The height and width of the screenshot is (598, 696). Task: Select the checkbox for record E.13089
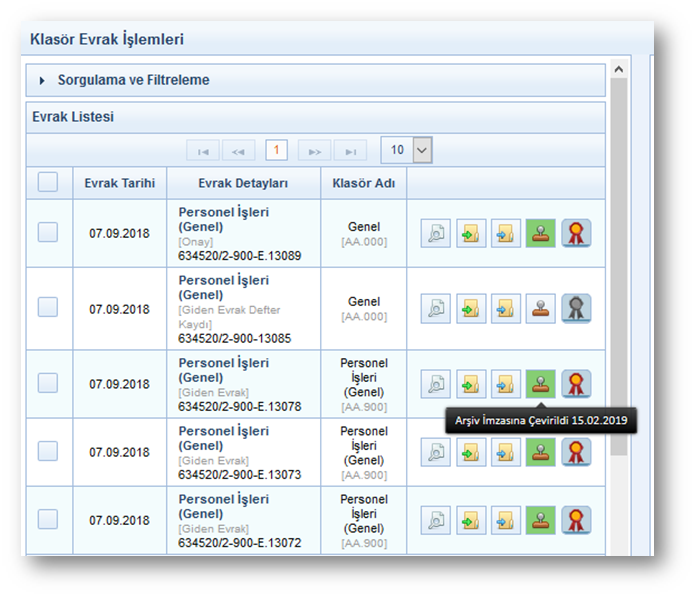[x=48, y=232]
